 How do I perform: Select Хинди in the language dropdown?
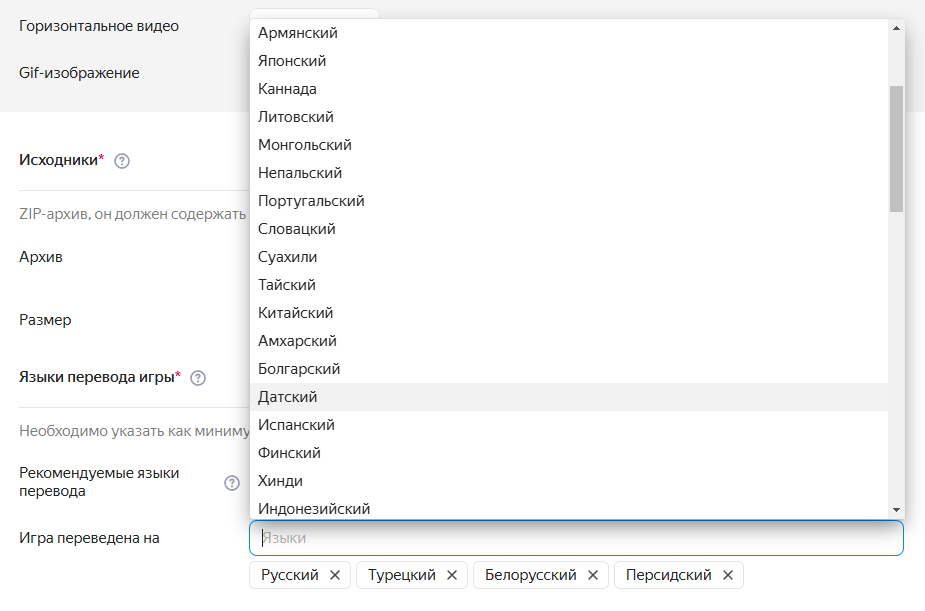(280, 481)
